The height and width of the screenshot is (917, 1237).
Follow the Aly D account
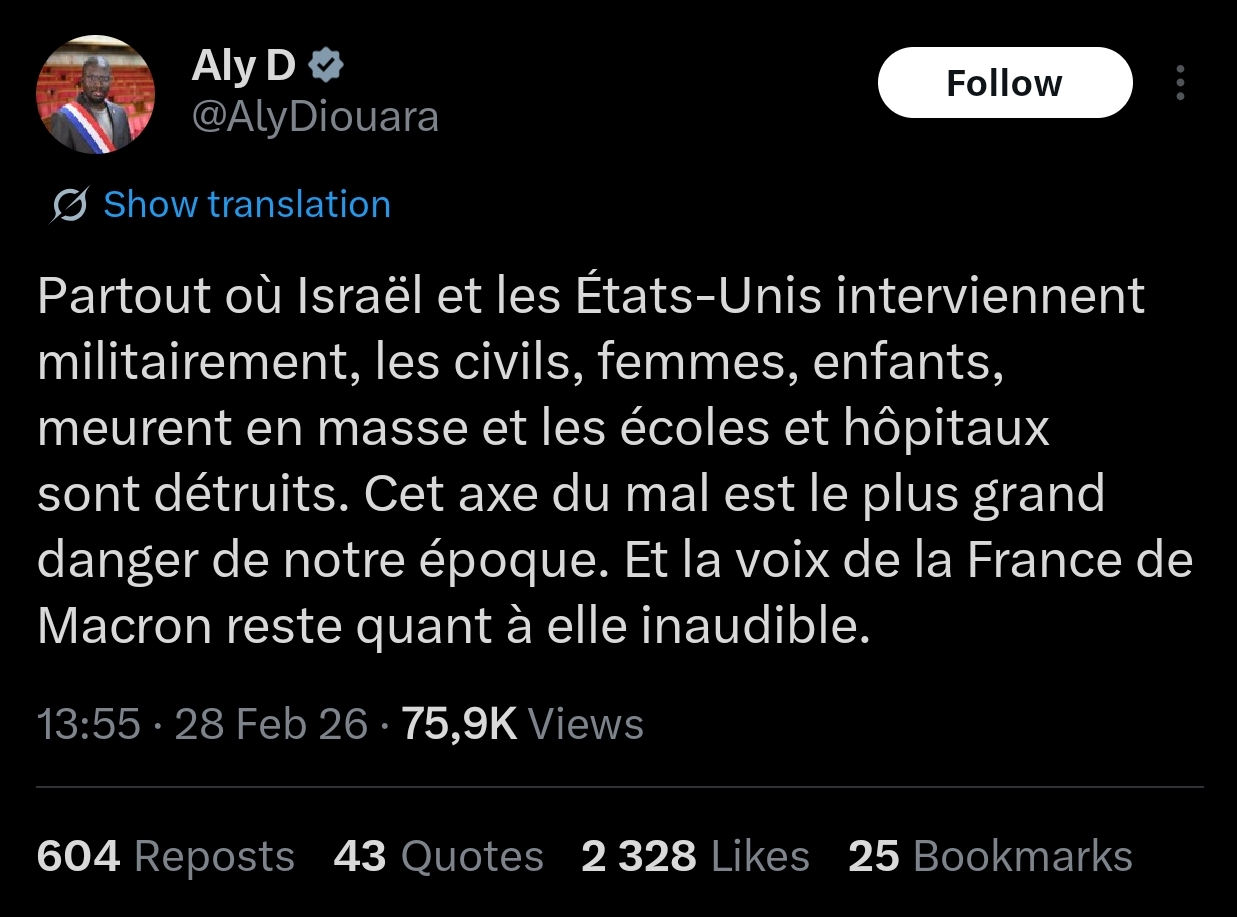(1004, 83)
